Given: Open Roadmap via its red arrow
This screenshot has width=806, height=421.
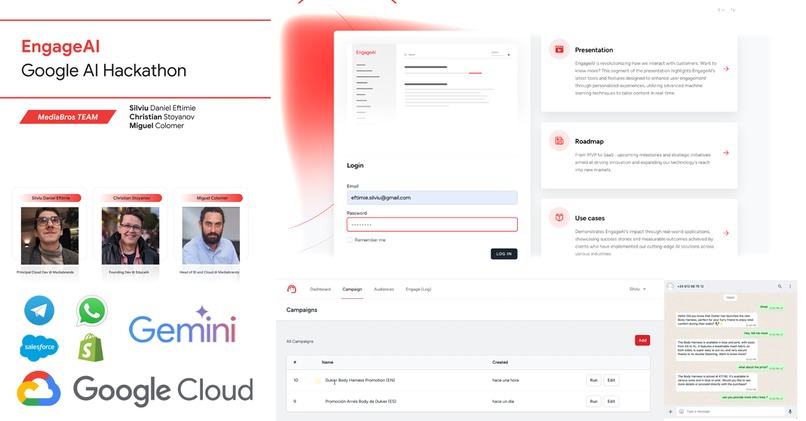Looking at the screenshot, I should coord(726,153).
